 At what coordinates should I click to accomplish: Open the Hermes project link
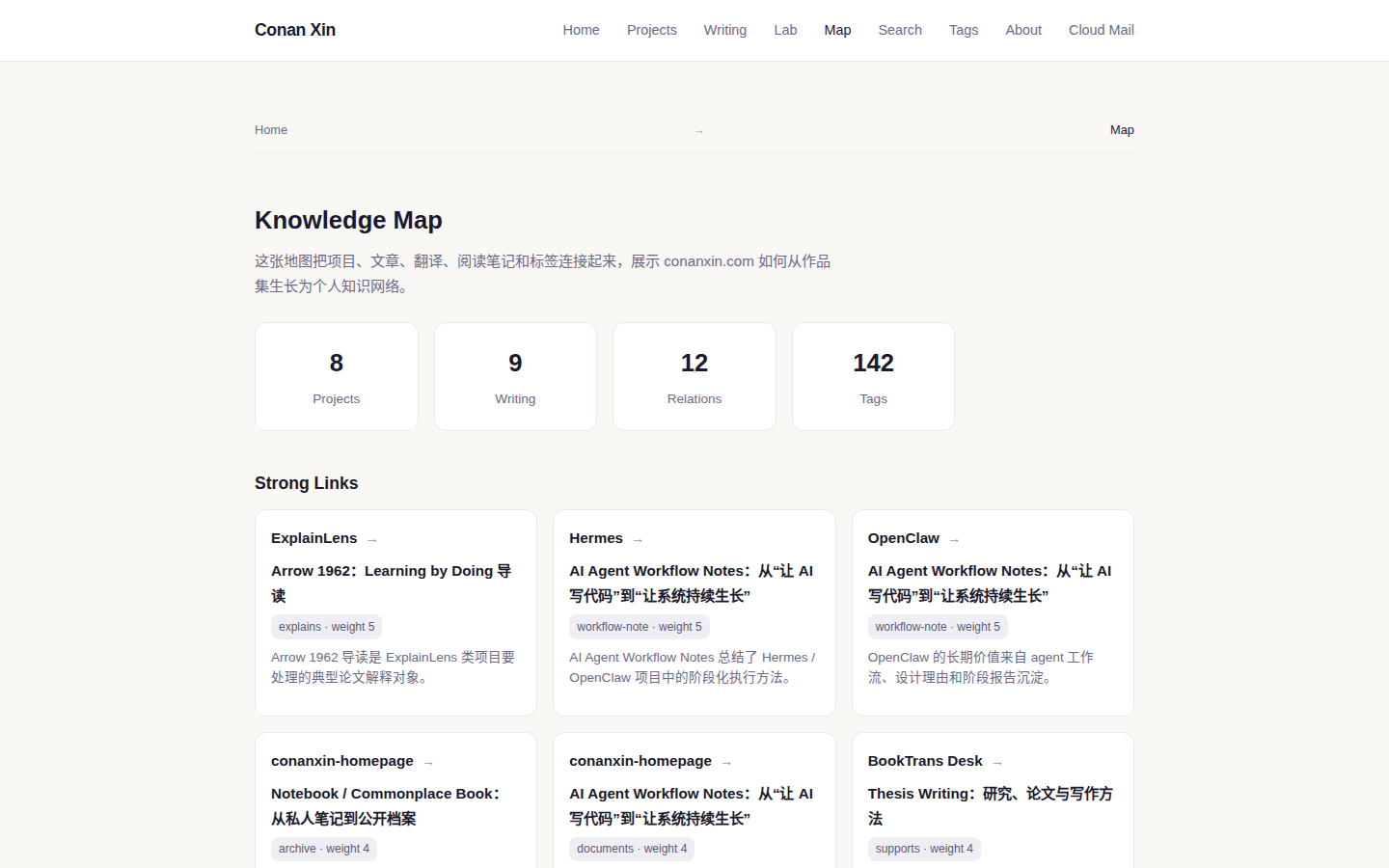(x=596, y=538)
